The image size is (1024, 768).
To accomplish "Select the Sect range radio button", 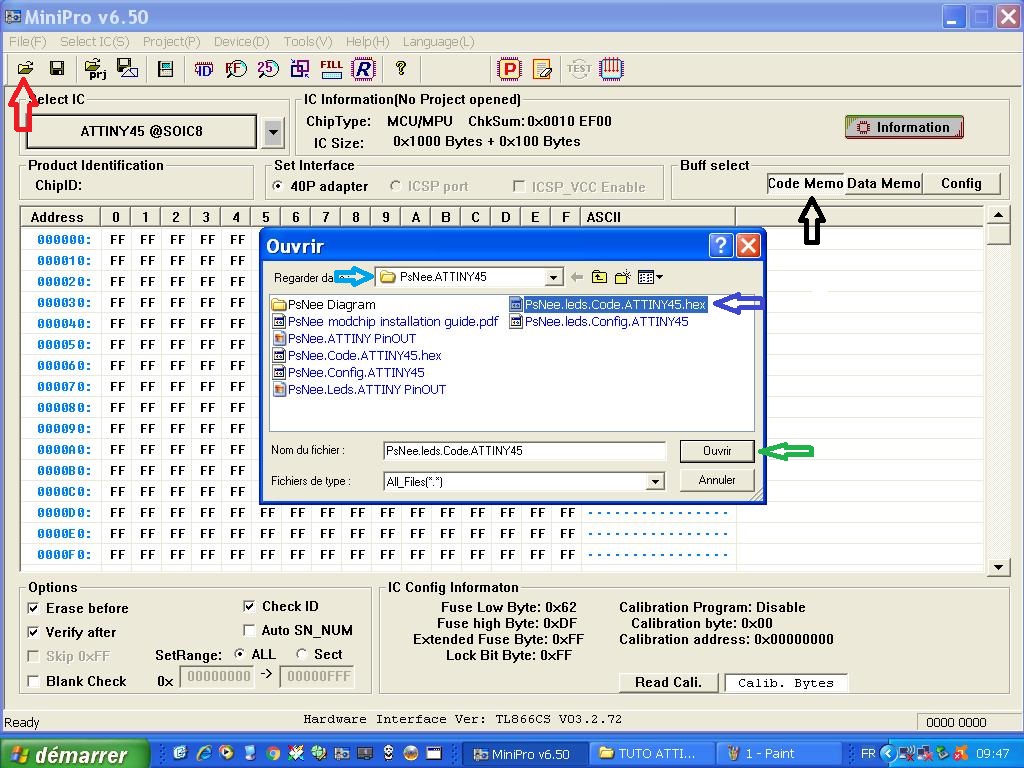I will click(x=301, y=654).
